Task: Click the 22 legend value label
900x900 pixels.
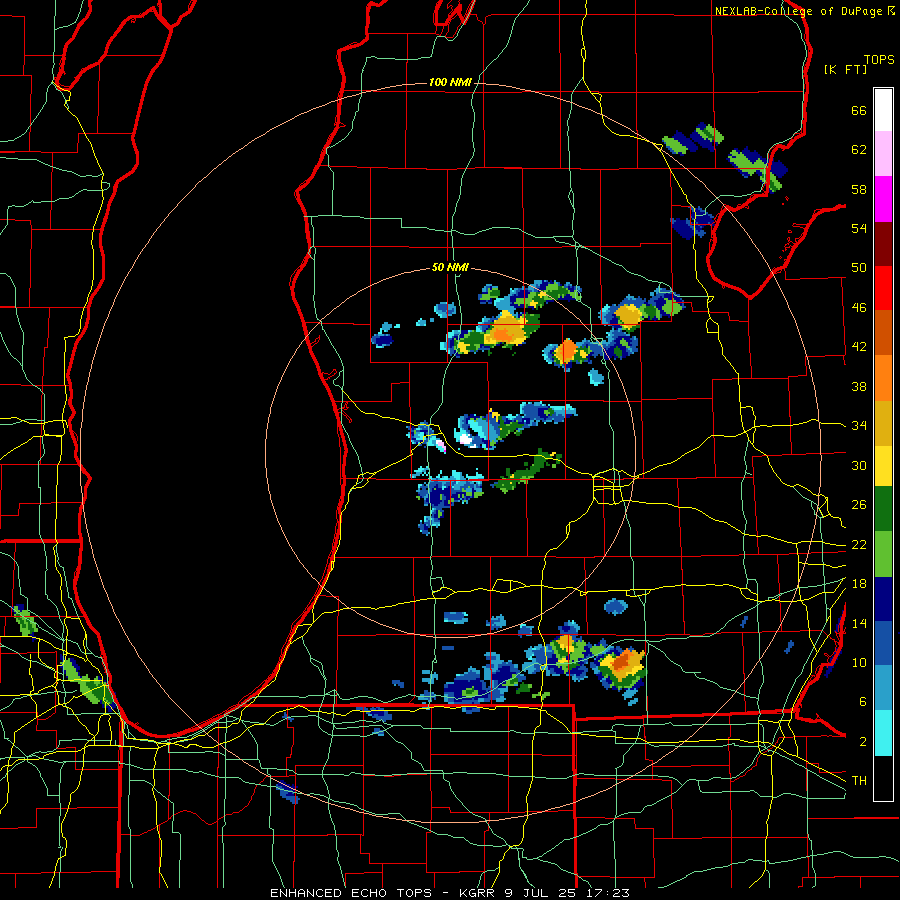Action: pyautogui.click(x=859, y=545)
